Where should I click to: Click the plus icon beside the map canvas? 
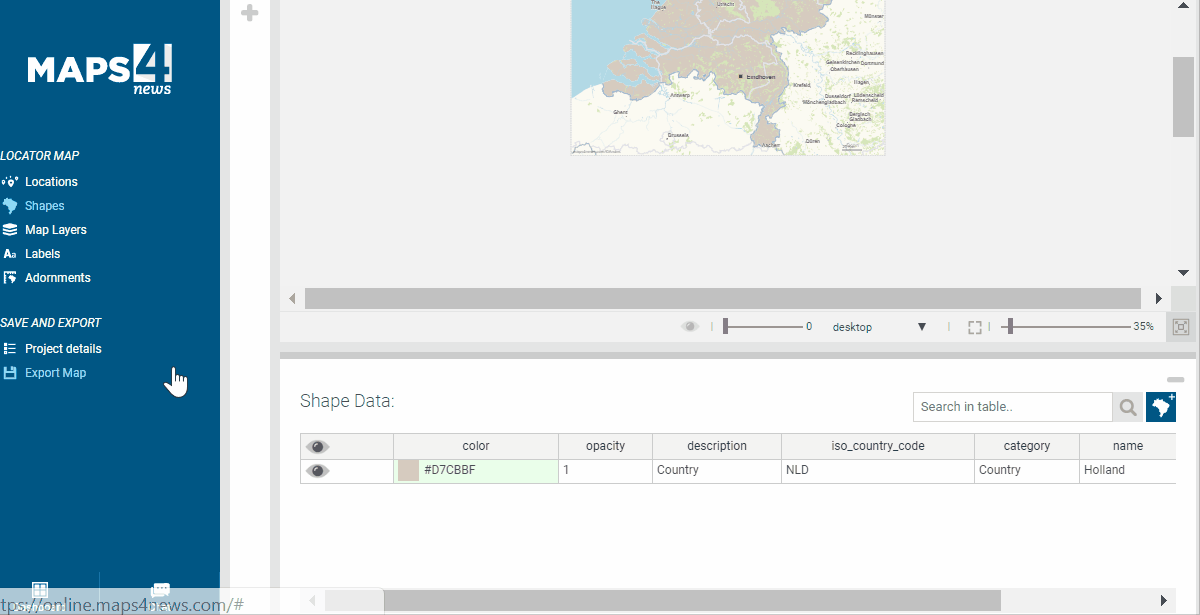coord(250,13)
